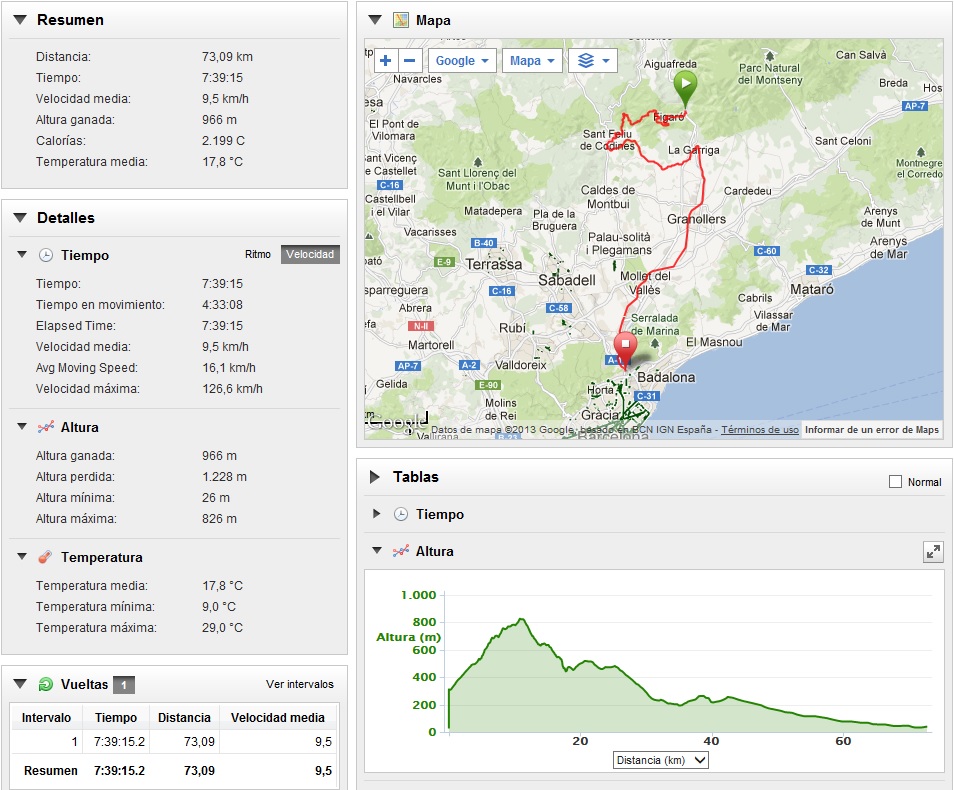Enable the Normal checkbox in Tablas
Viewport: 954px width, 790px height.
tap(895, 482)
